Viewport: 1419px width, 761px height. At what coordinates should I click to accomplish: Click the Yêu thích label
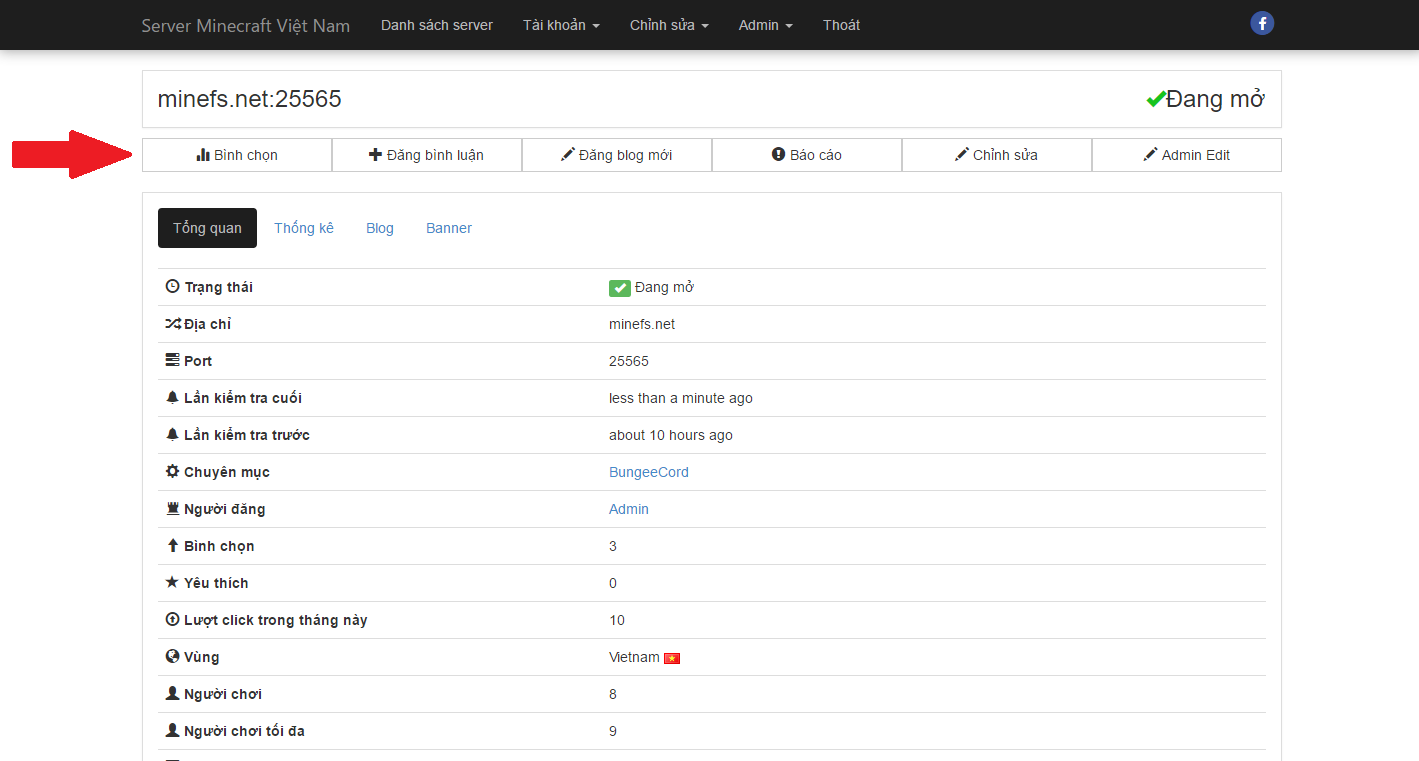pyautogui.click(x=216, y=583)
